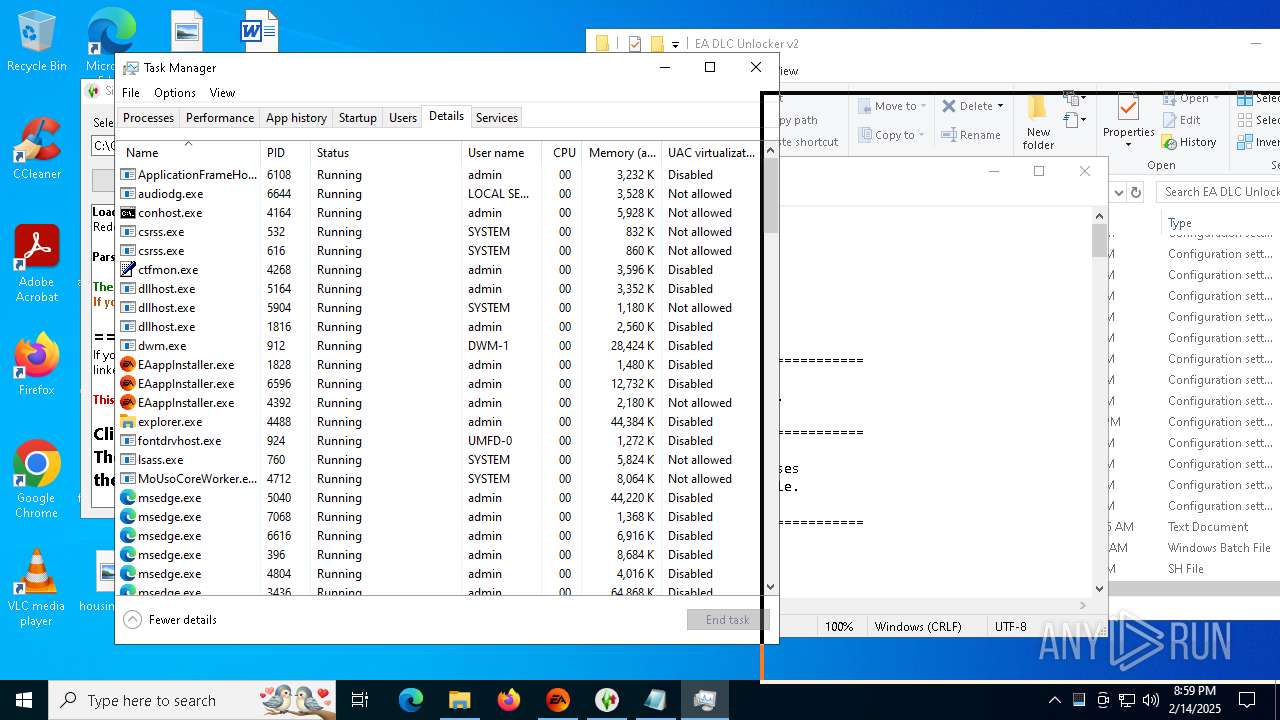Sort by UAC virtualization column
The height and width of the screenshot is (720, 1280).
tap(711, 152)
